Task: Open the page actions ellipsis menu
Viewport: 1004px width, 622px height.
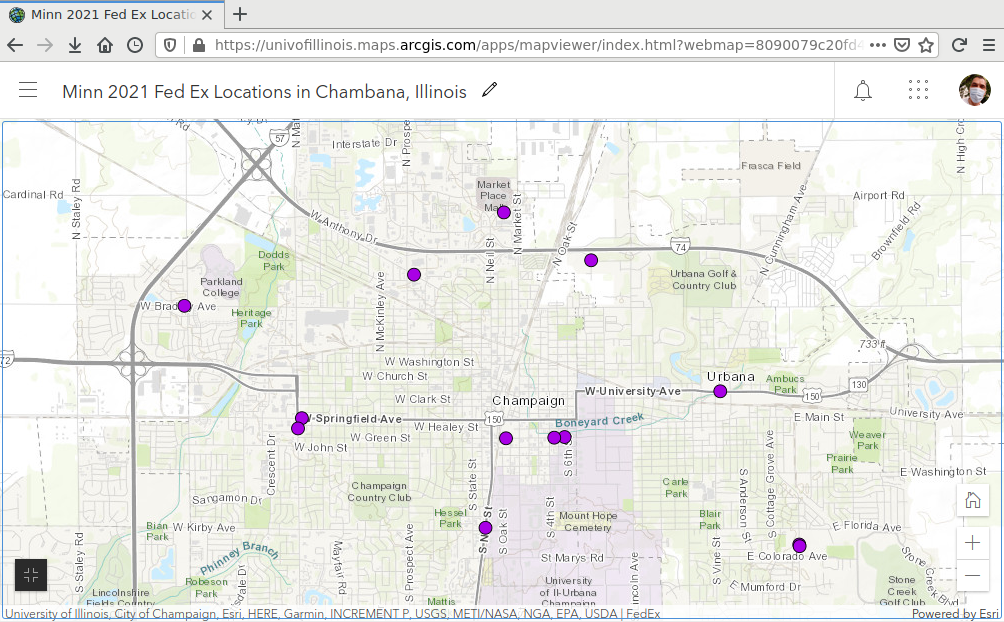Action: click(x=877, y=45)
